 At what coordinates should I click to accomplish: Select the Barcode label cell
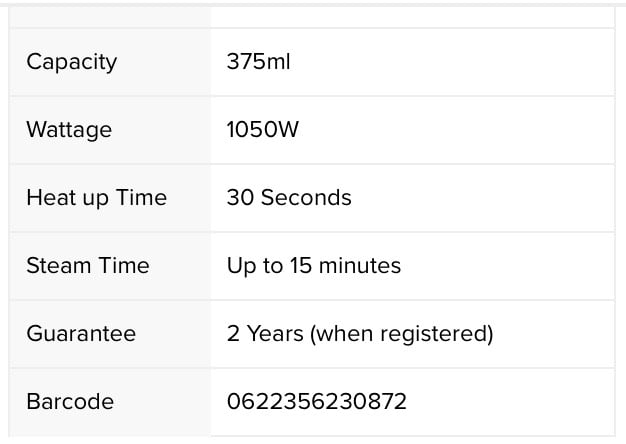(109, 402)
